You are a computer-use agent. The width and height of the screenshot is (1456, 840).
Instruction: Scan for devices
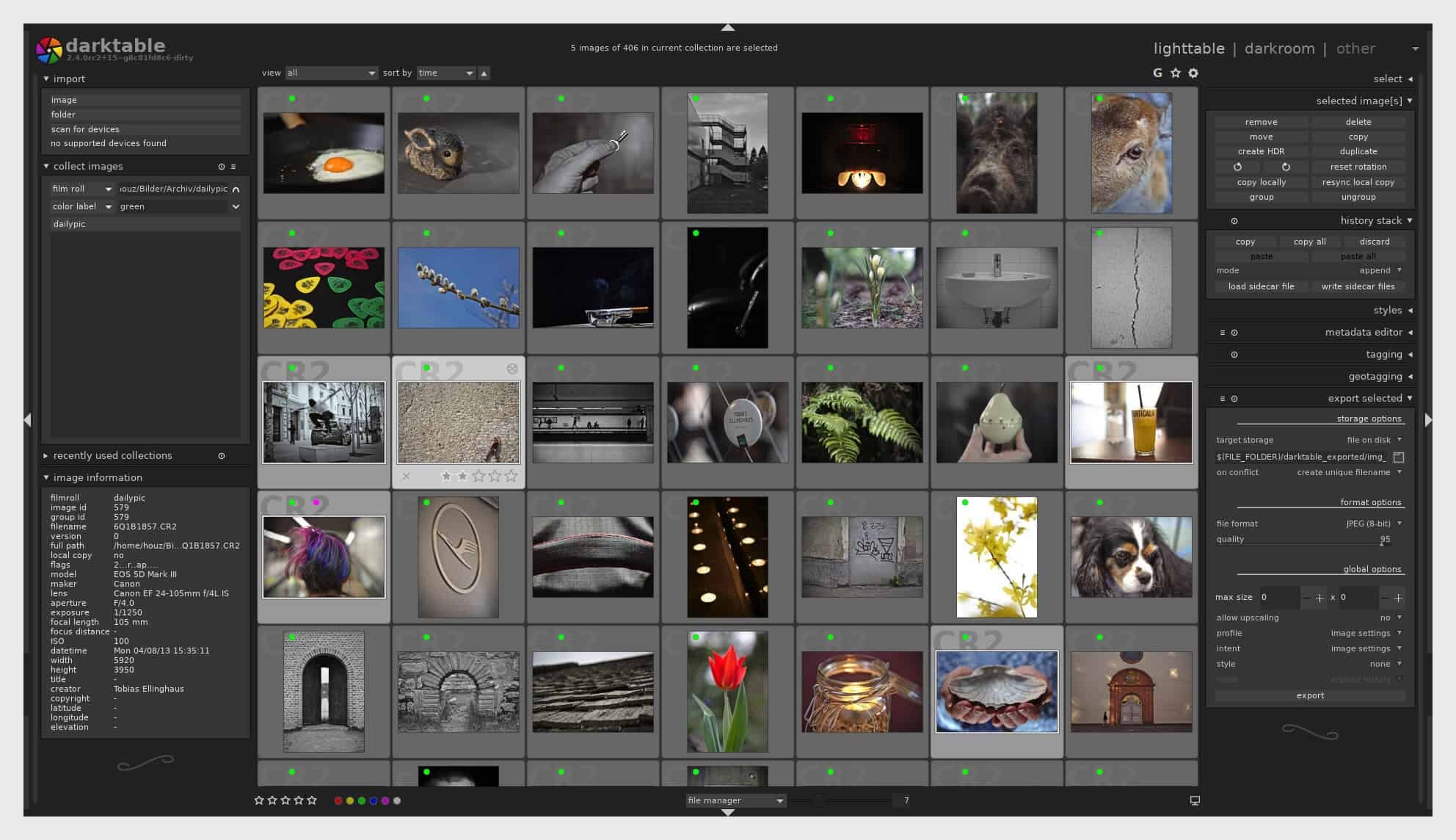tap(145, 129)
